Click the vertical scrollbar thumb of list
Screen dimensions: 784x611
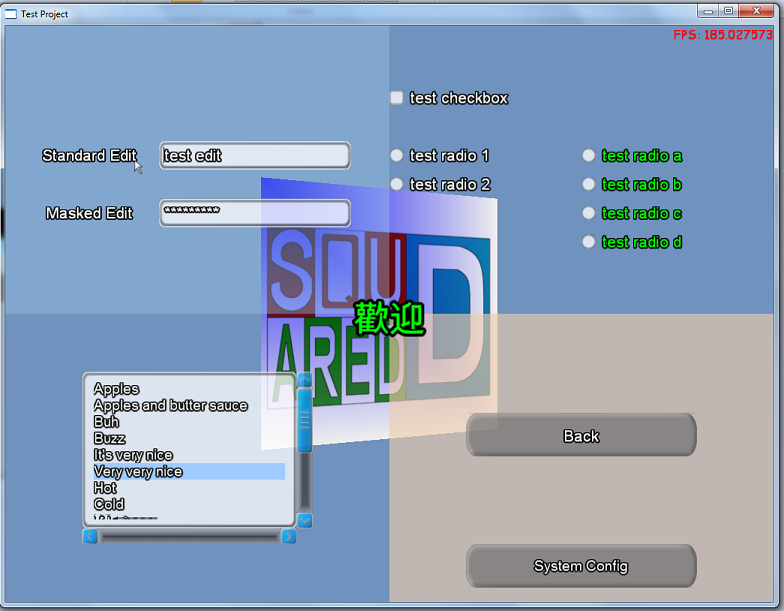pyautogui.click(x=304, y=420)
